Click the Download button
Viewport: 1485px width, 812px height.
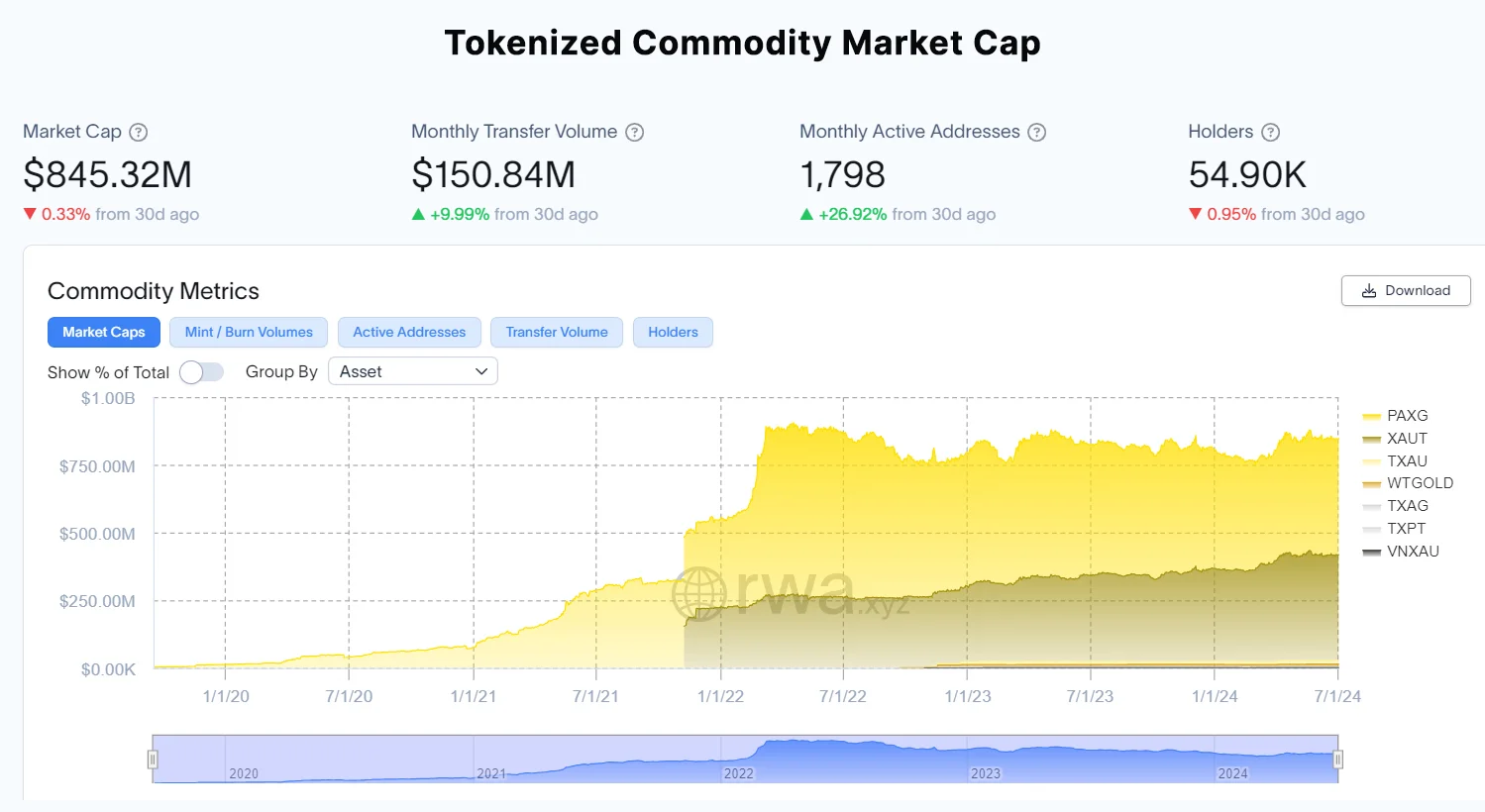click(1406, 290)
